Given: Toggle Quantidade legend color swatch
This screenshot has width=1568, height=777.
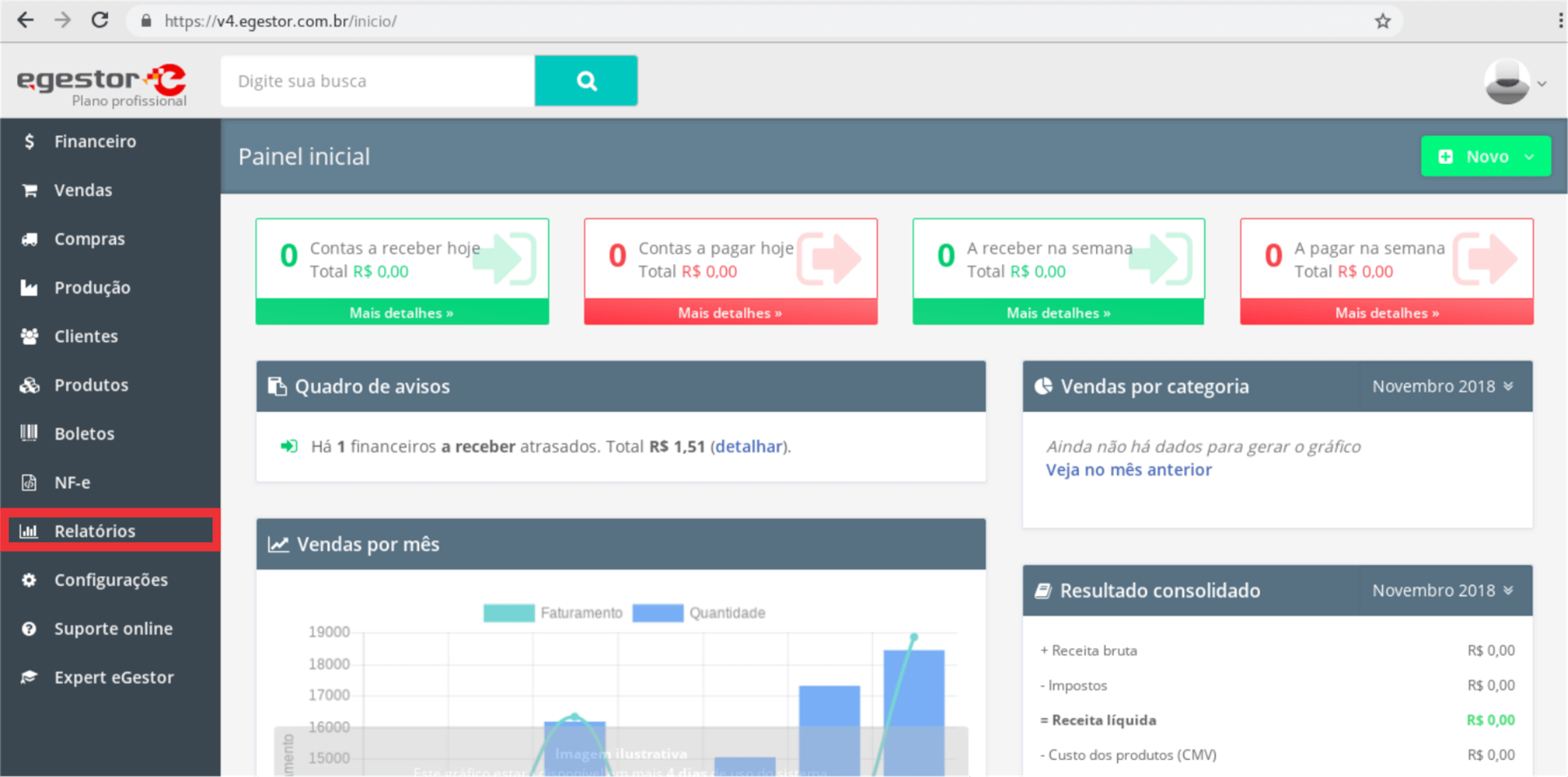Looking at the screenshot, I should (657, 613).
